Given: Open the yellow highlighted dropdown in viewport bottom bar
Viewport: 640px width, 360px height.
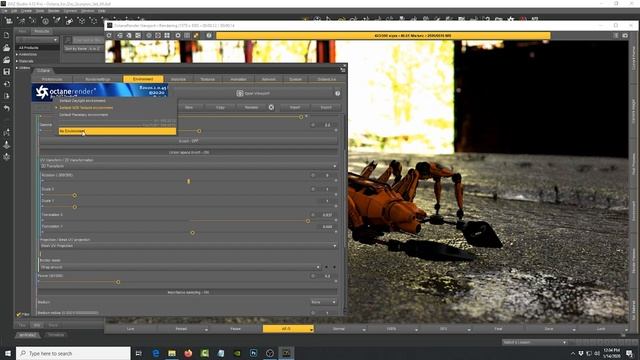Looking at the screenshot, I should click(288, 329).
